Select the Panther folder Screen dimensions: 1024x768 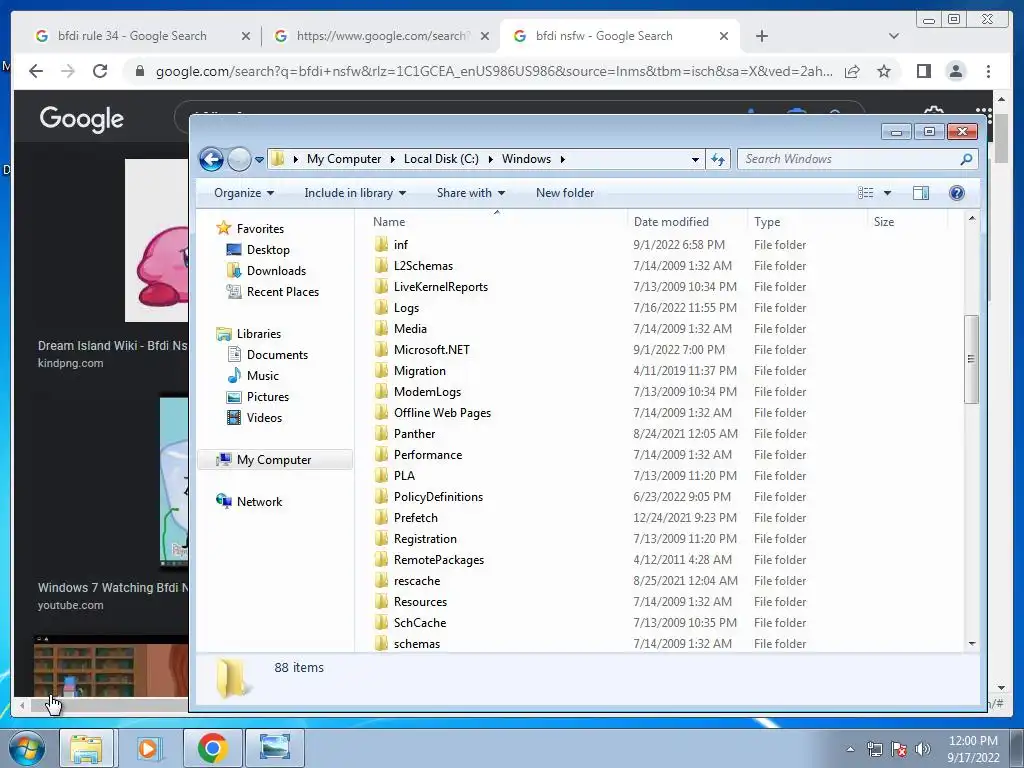pos(414,434)
